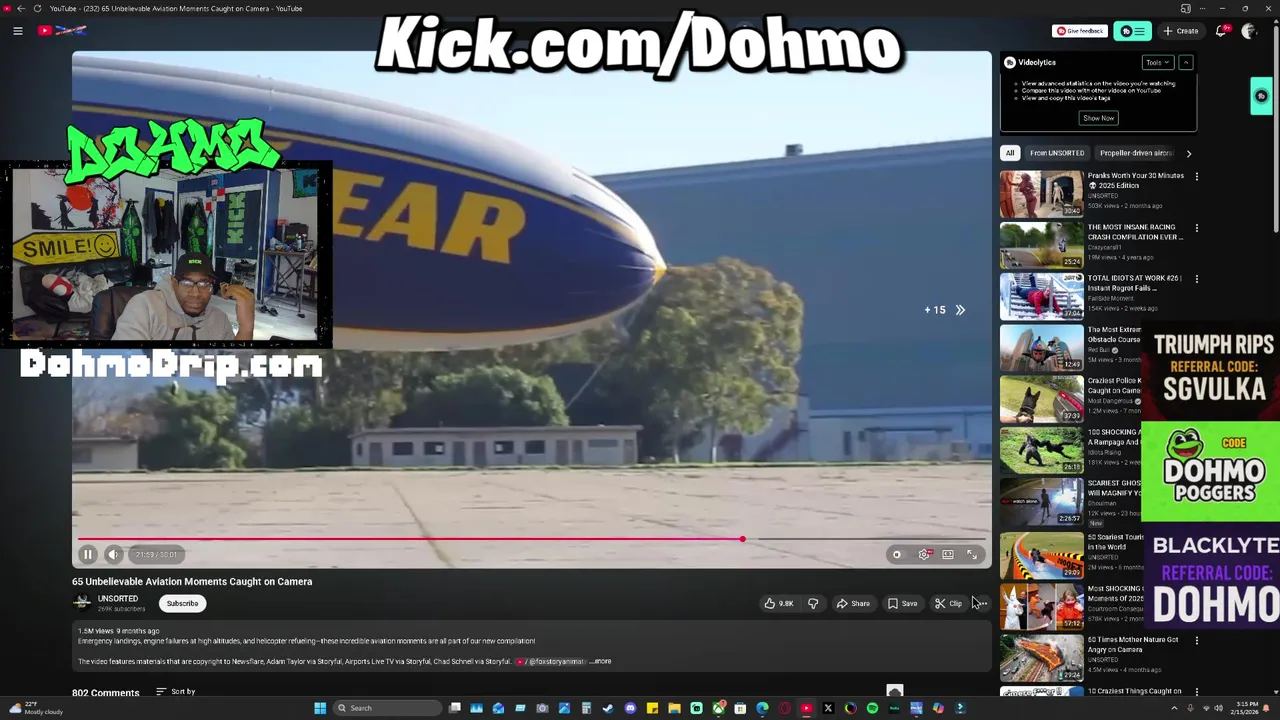The width and height of the screenshot is (1280, 720).
Task: Open the TubeBuddy side tab icon
Action: (1261, 96)
